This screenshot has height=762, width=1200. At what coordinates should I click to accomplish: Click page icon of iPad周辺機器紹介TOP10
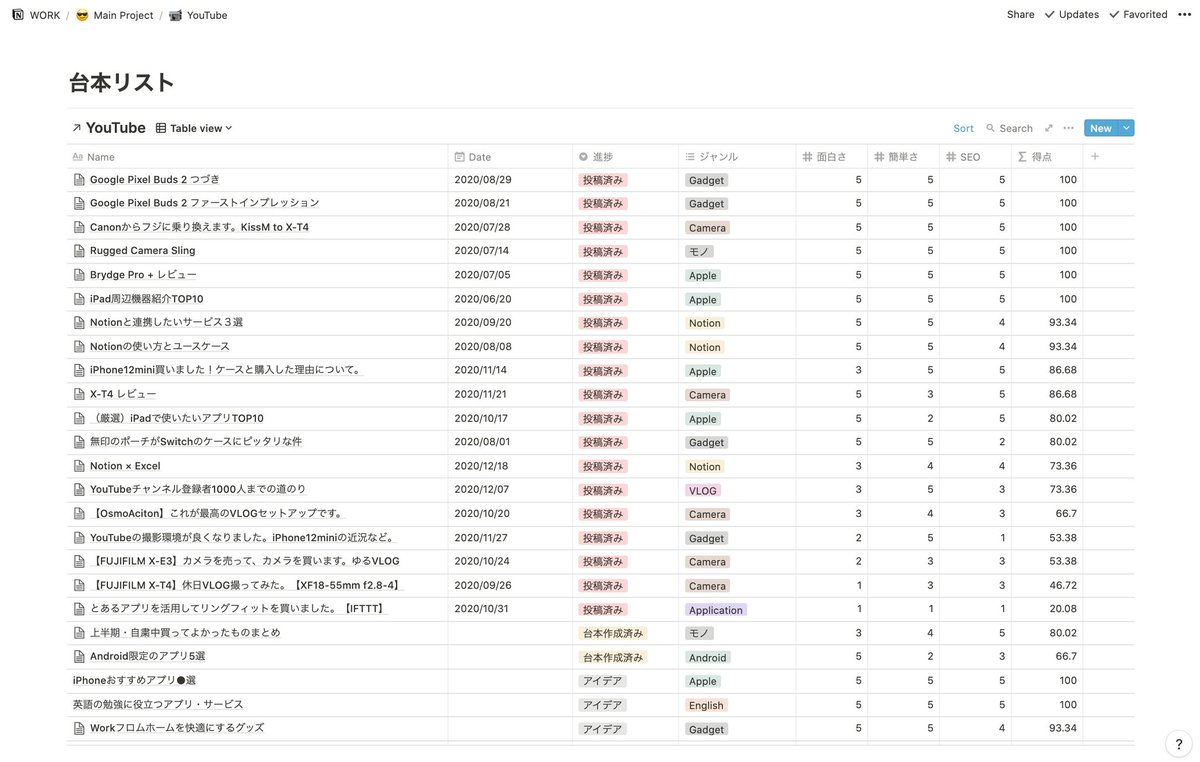(80, 299)
